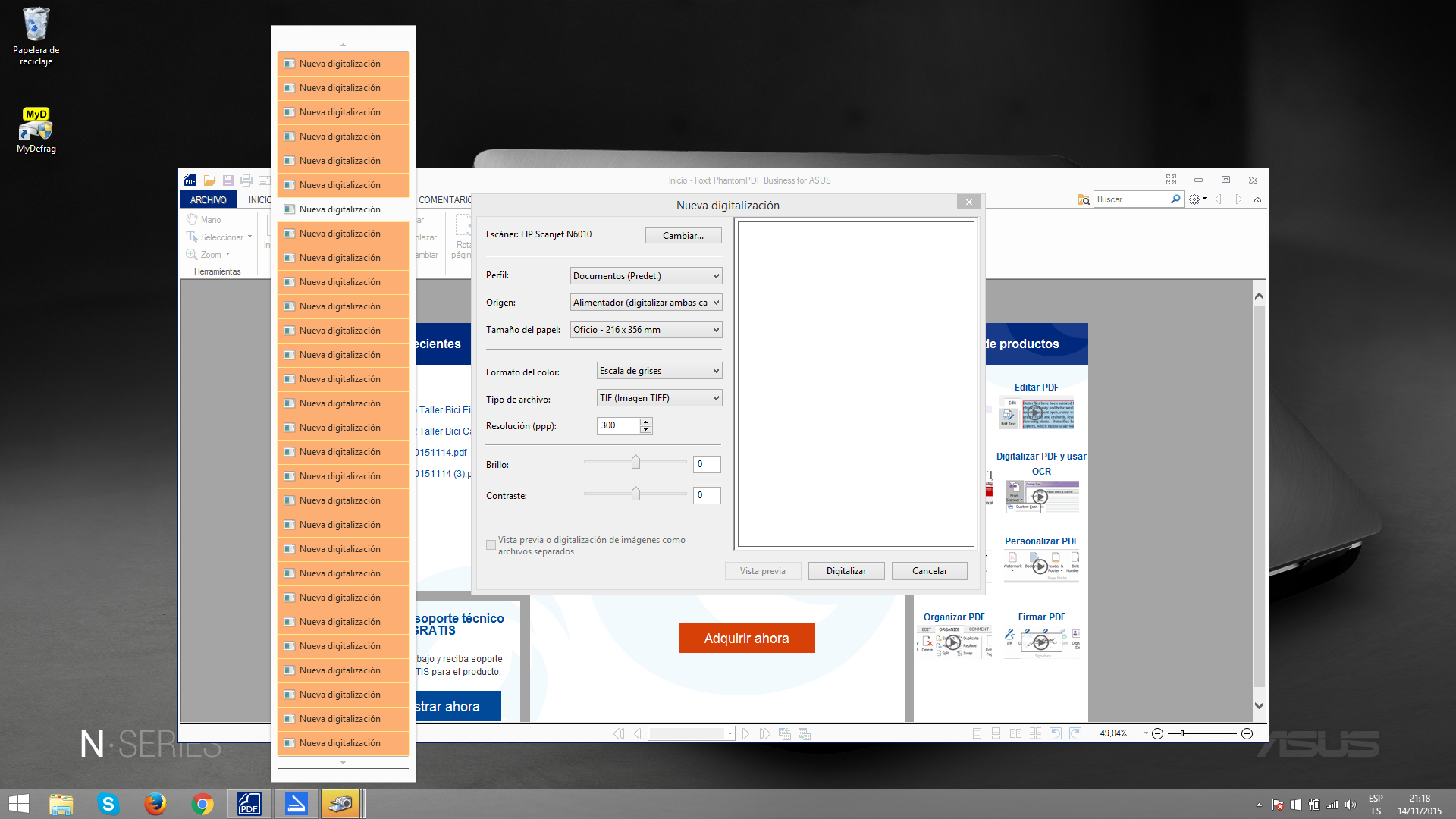This screenshot has width=1456, height=819.
Task: Open Firefox from the Windows taskbar
Action: (155, 804)
